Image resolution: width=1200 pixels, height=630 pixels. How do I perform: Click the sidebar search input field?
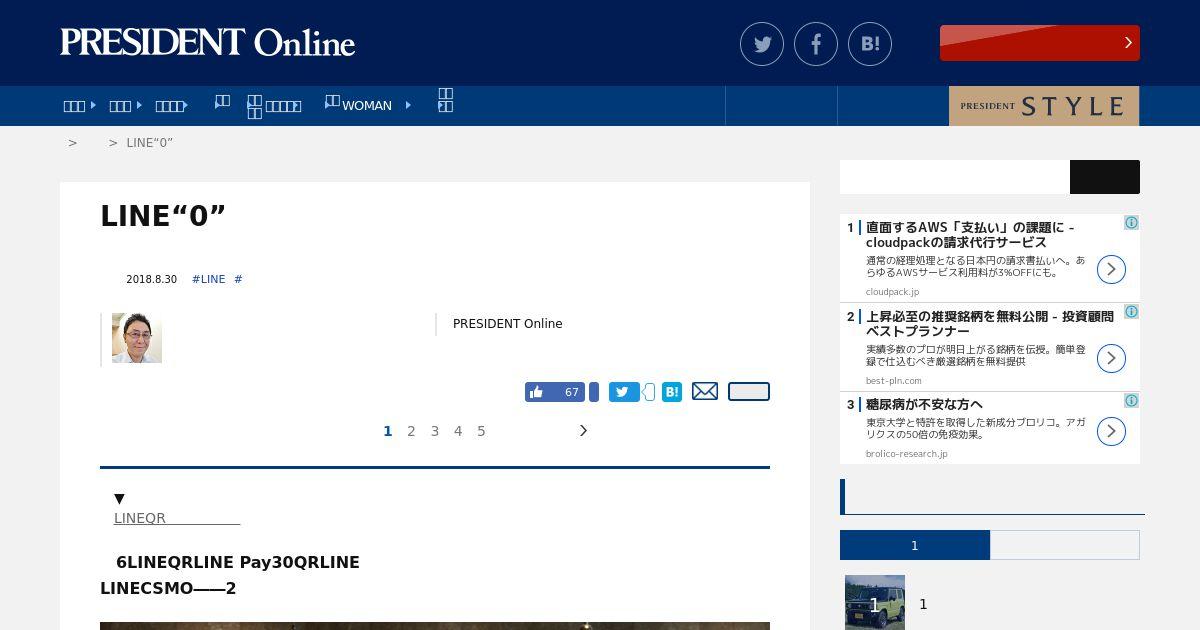(955, 177)
